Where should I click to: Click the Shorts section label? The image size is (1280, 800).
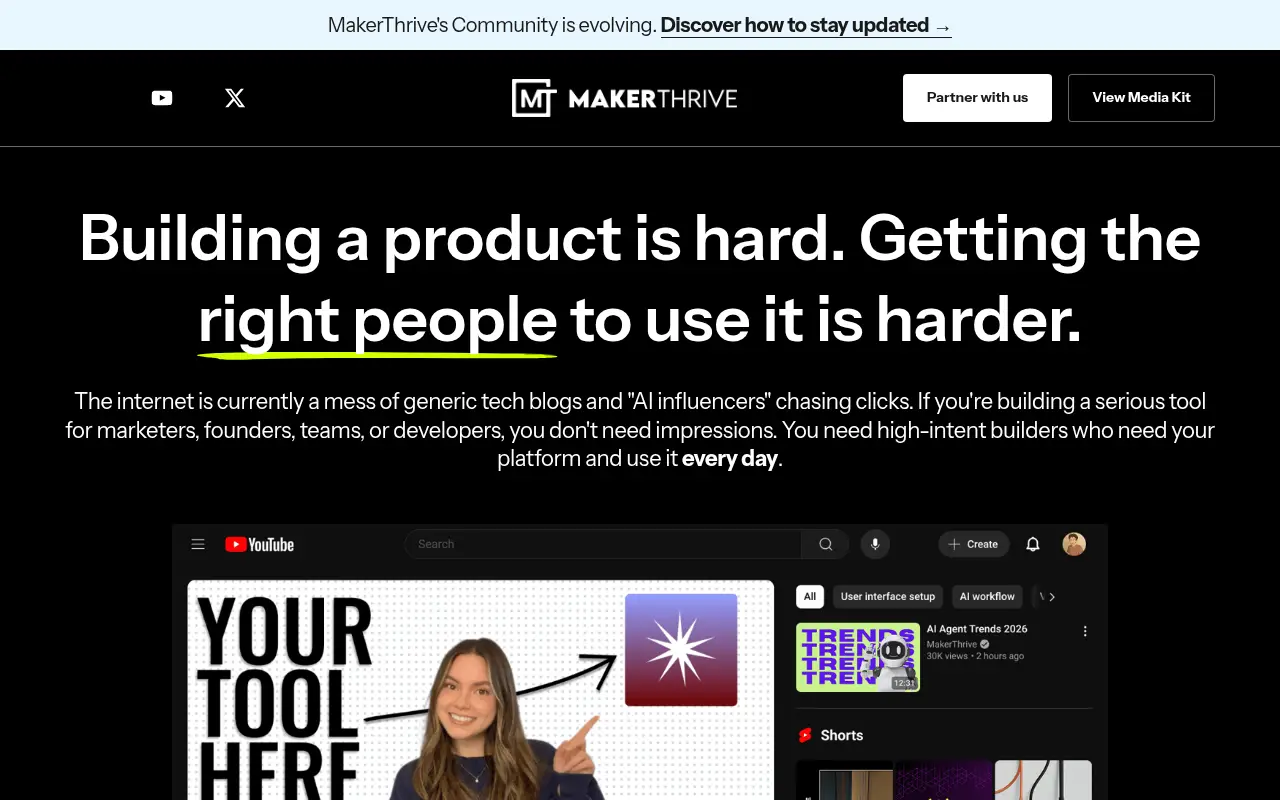(842, 735)
